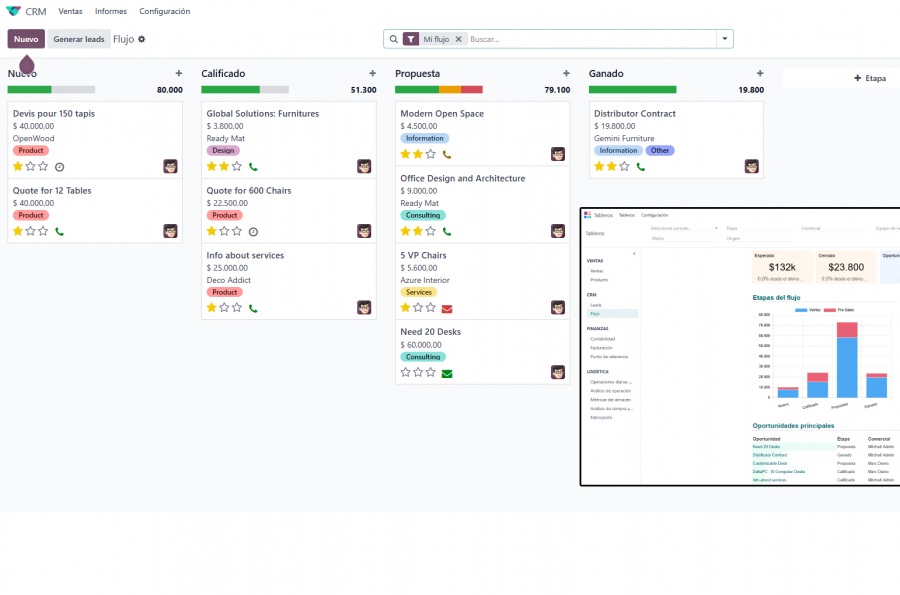Click the salesperson avatar on Distributor Contract card
900x595 pixels.
click(751, 165)
